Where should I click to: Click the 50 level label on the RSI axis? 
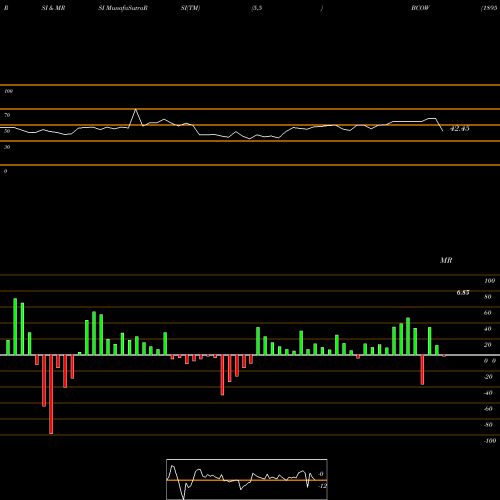(x=7, y=131)
